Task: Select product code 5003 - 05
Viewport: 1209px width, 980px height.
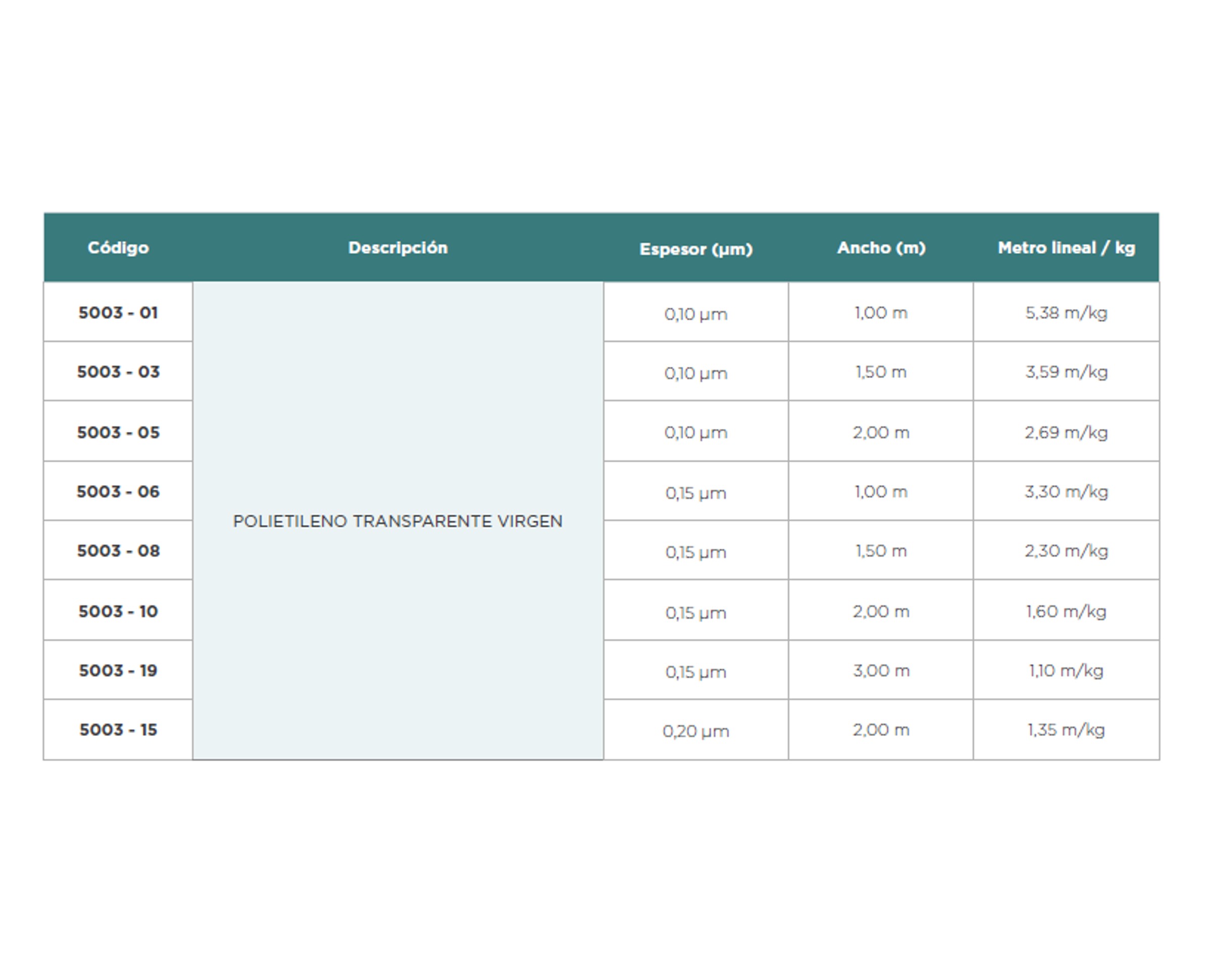Action: pyautogui.click(x=118, y=432)
